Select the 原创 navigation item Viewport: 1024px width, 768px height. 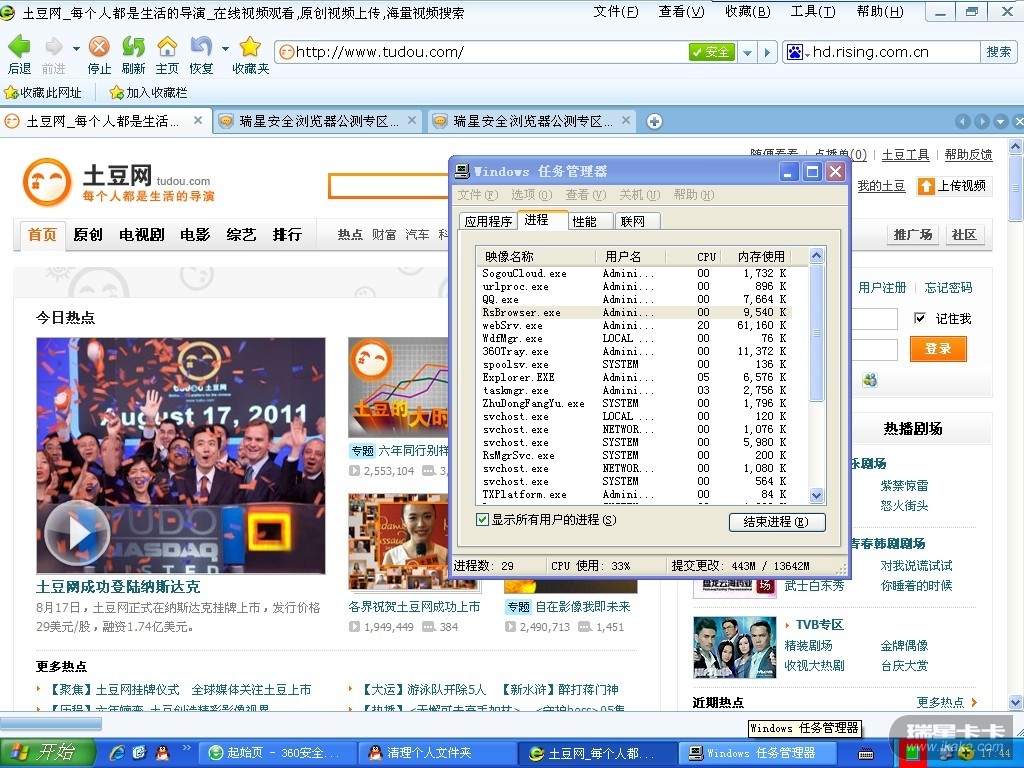[x=88, y=234]
